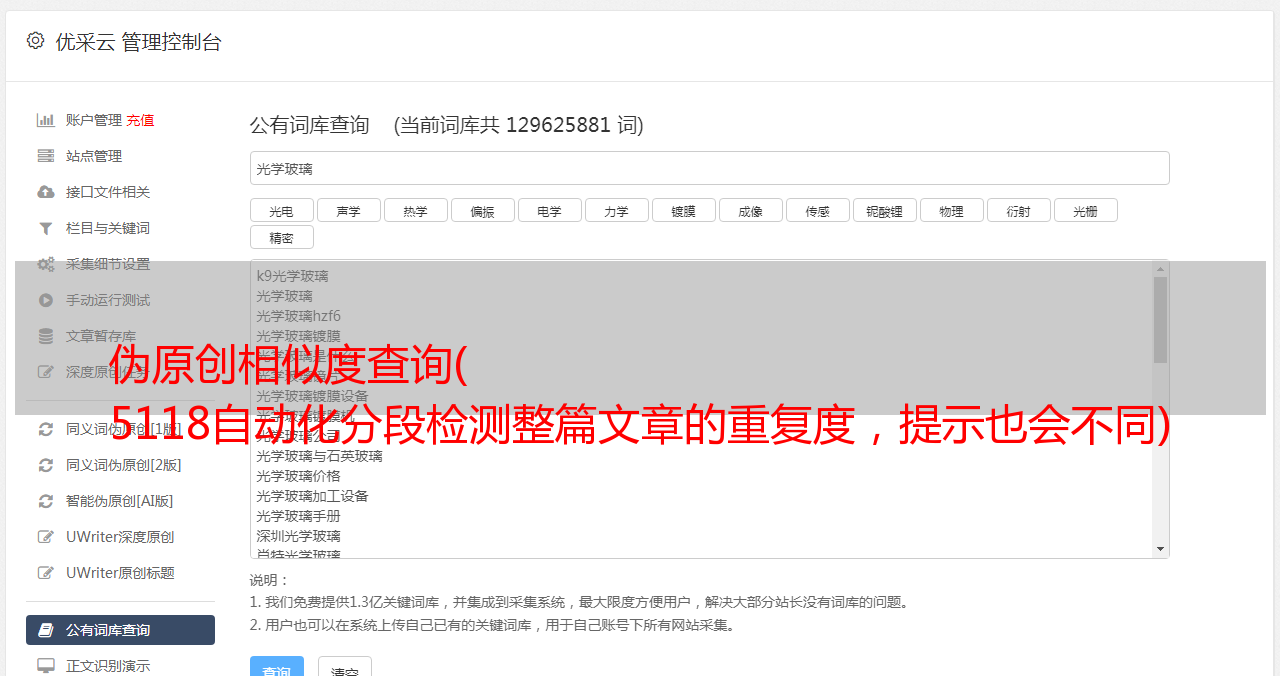Click the 栏目与关键词 filter icon
The width and height of the screenshot is (1280, 676).
tap(46, 228)
